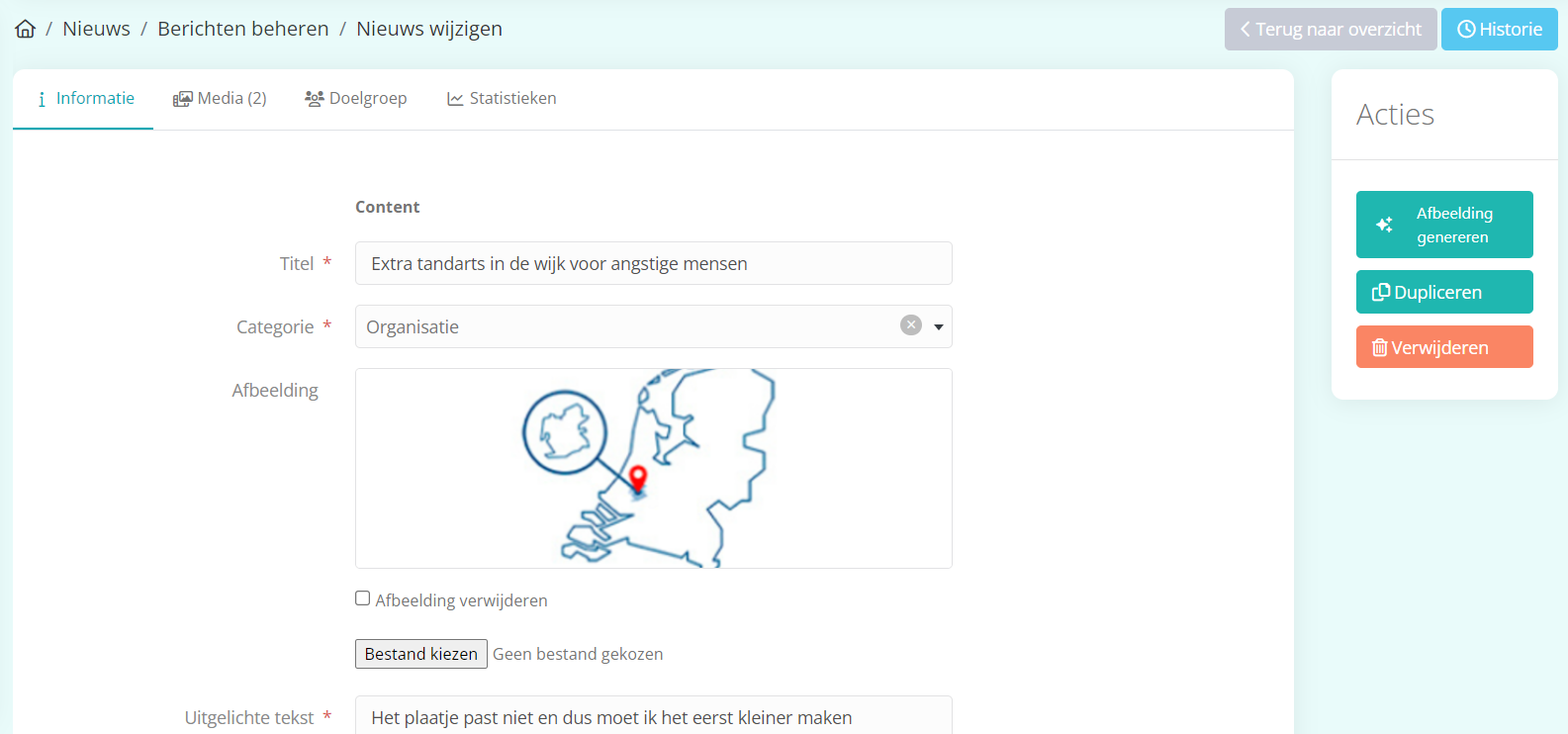Click the Afbeelding genereren button
This screenshot has width=1568, height=734.
(x=1444, y=225)
